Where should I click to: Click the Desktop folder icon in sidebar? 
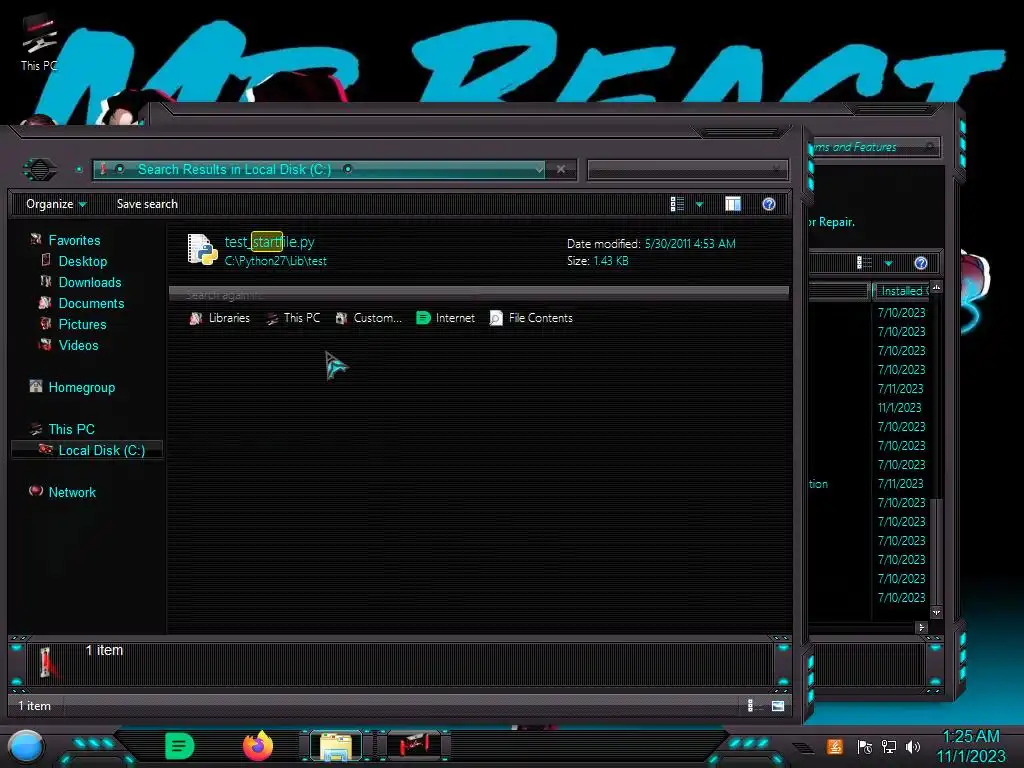pyautogui.click(x=46, y=260)
